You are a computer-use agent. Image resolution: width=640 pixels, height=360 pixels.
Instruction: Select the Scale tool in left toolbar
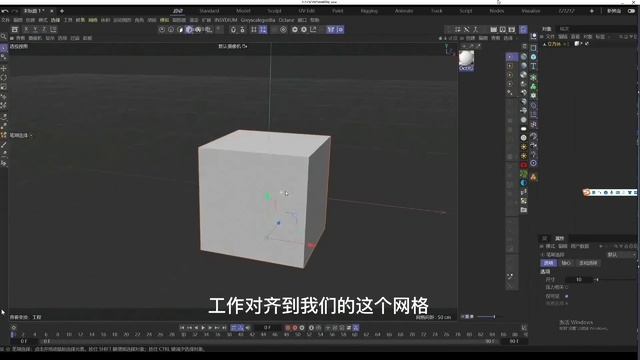point(4,87)
